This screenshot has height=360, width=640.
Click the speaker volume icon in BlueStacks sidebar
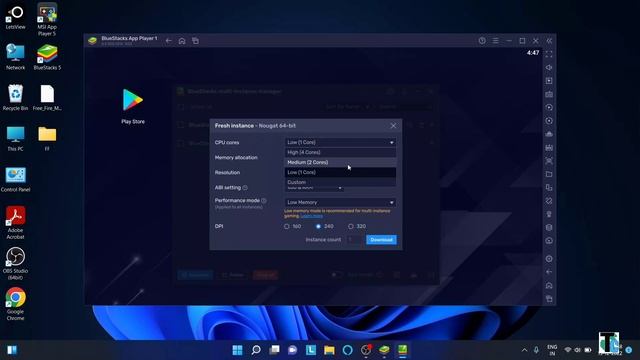click(549, 67)
